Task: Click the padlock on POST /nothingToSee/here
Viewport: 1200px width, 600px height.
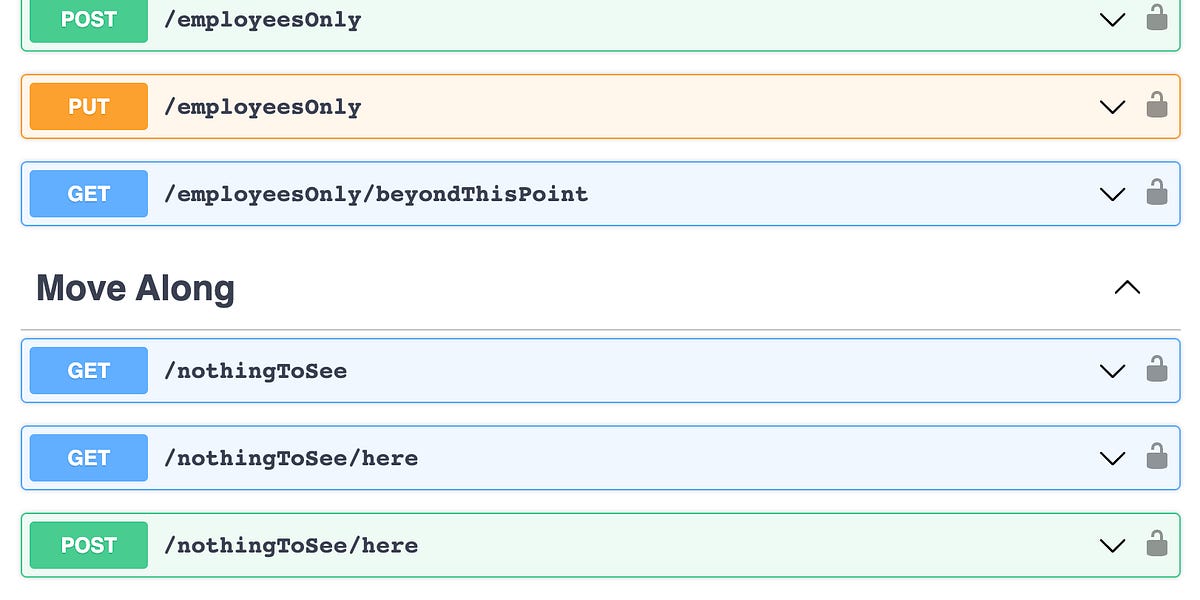Action: [x=1156, y=545]
